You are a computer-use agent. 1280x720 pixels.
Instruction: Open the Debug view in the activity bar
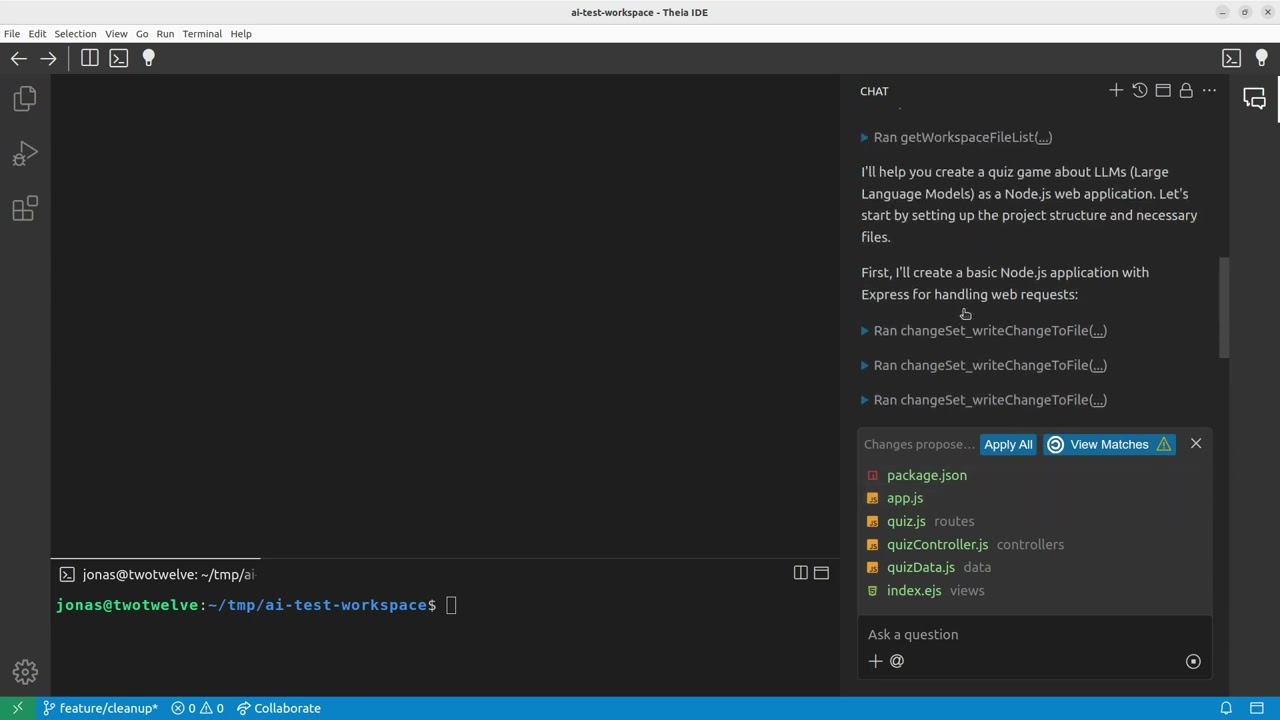[x=25, y=153]
